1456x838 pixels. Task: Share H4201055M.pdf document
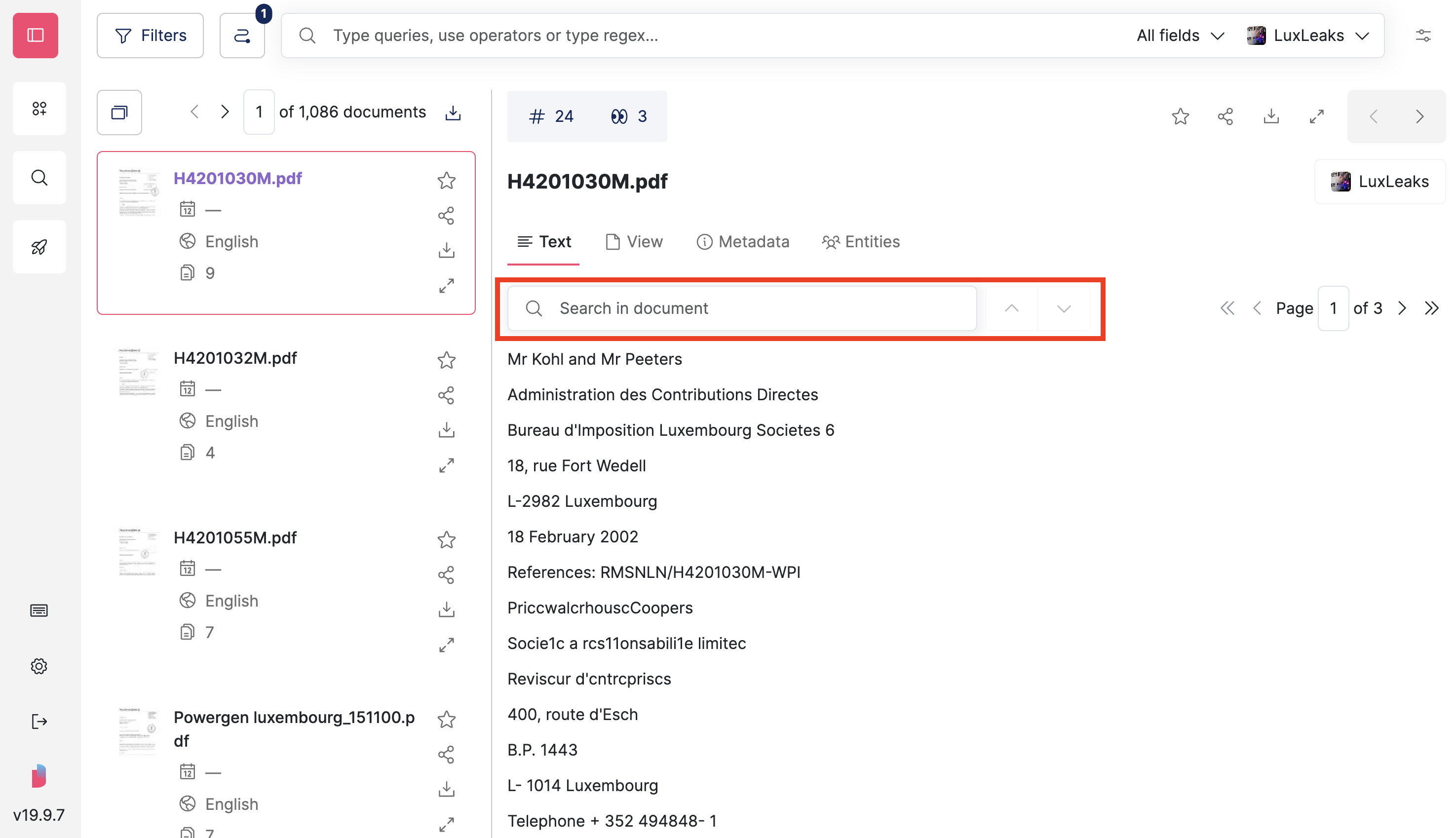pos(447,574)
